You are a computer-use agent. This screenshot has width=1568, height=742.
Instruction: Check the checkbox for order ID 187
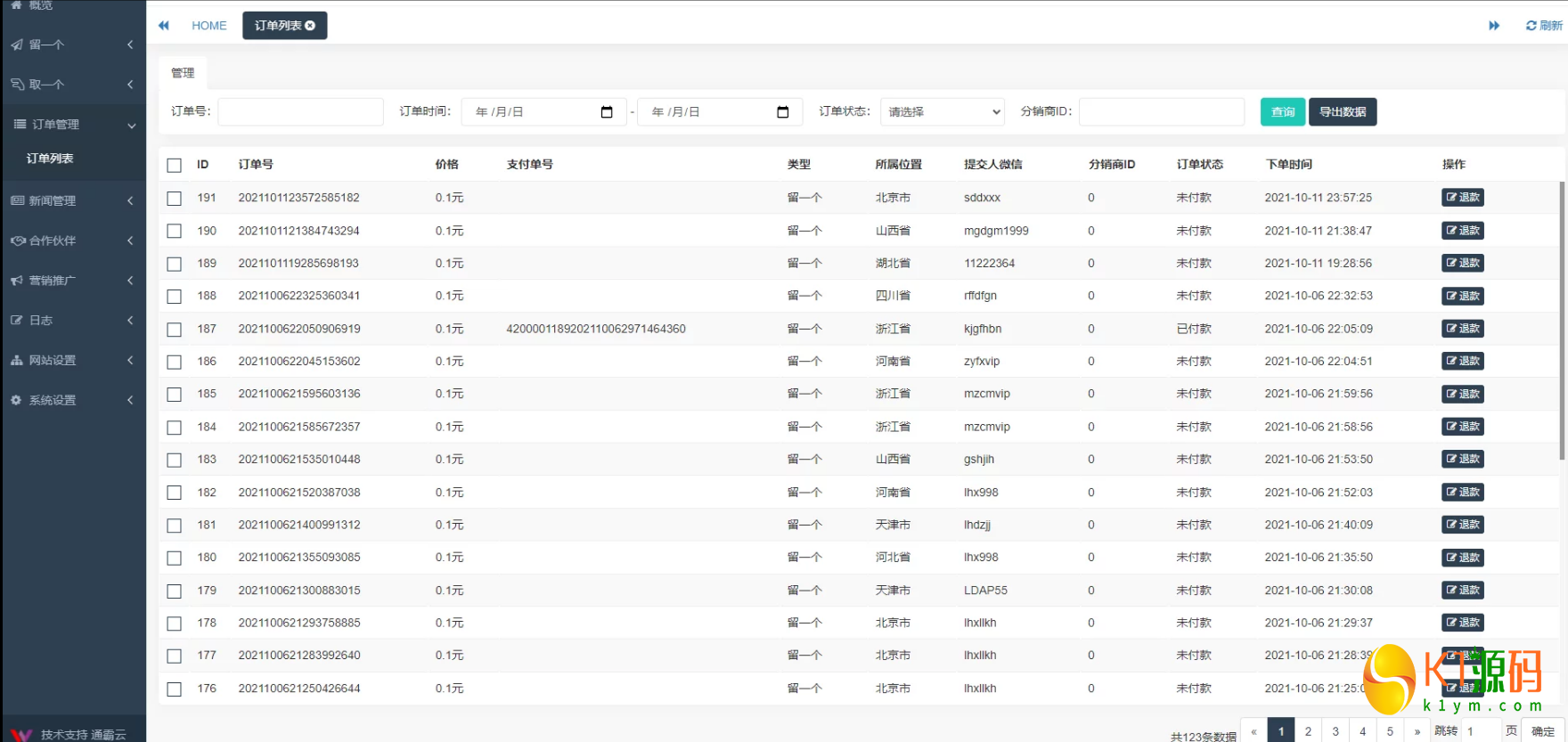175,330
